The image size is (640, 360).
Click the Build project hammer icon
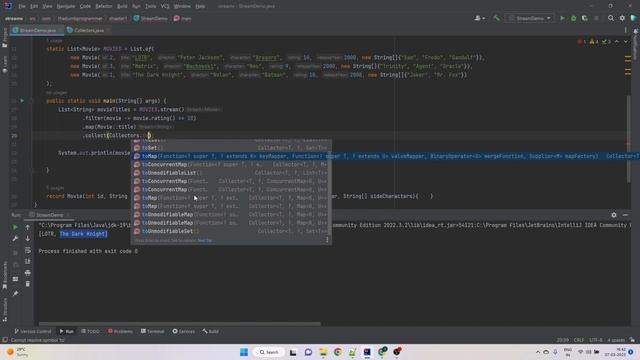pos(496,18)
